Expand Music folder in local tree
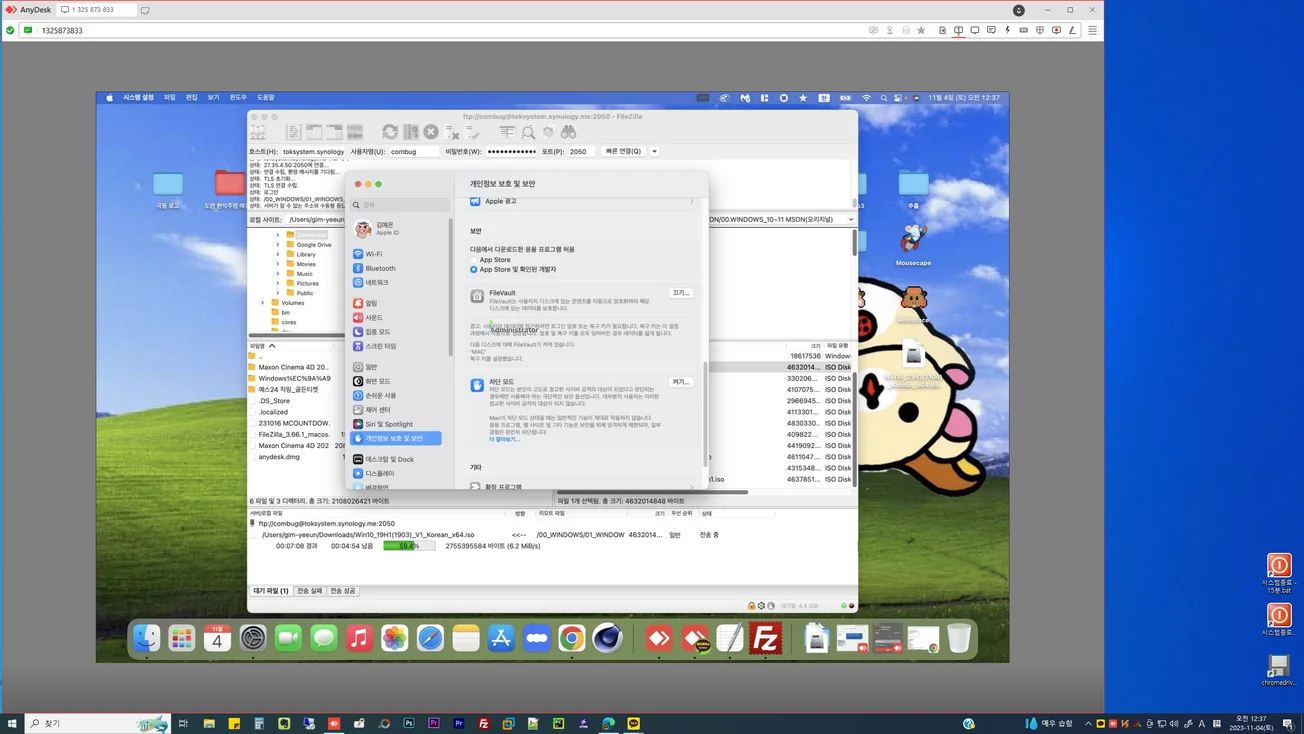The height and width of the screenshot is (734, 1304). (x=278, y=273)
